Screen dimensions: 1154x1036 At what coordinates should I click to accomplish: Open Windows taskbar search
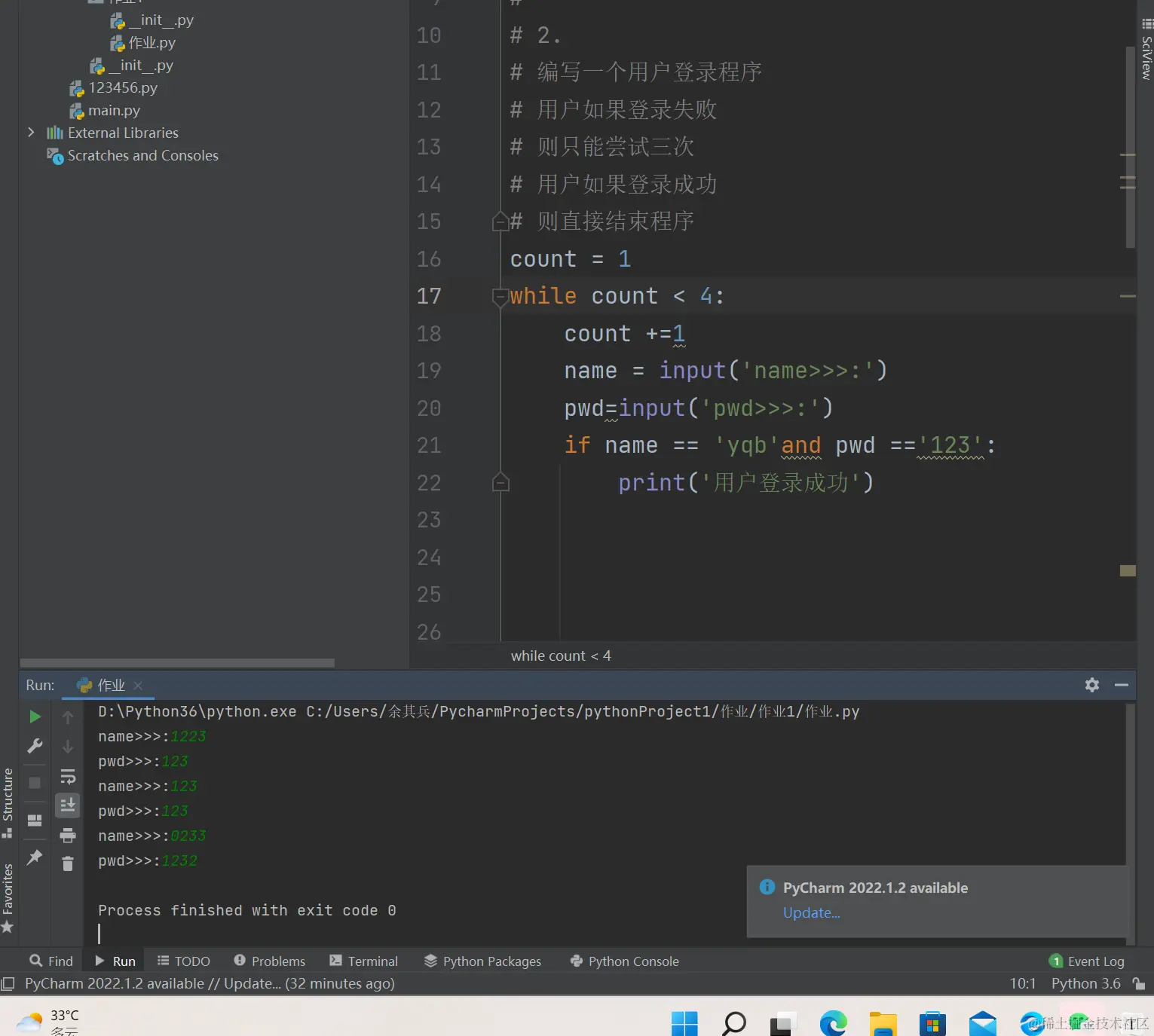[x=734, y=1023]
